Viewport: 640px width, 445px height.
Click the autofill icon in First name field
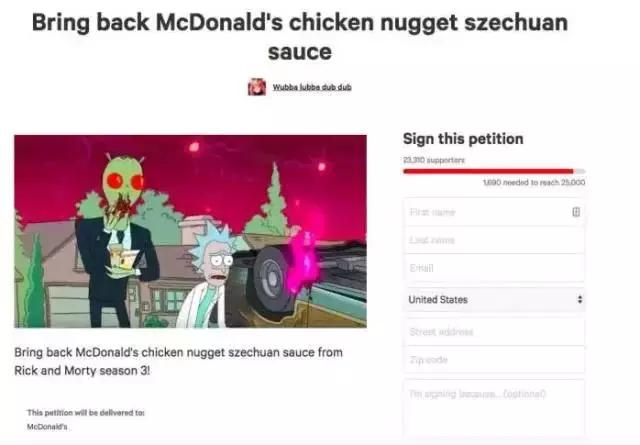pyautogui.click(x=576, y=211)
